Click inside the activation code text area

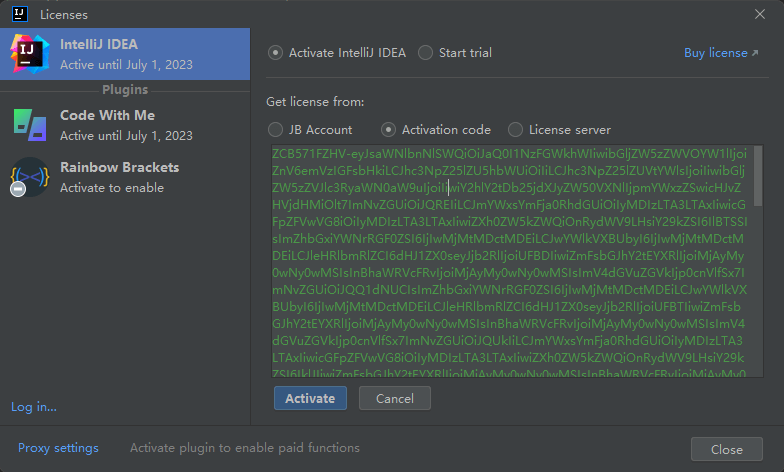point(510,260)
